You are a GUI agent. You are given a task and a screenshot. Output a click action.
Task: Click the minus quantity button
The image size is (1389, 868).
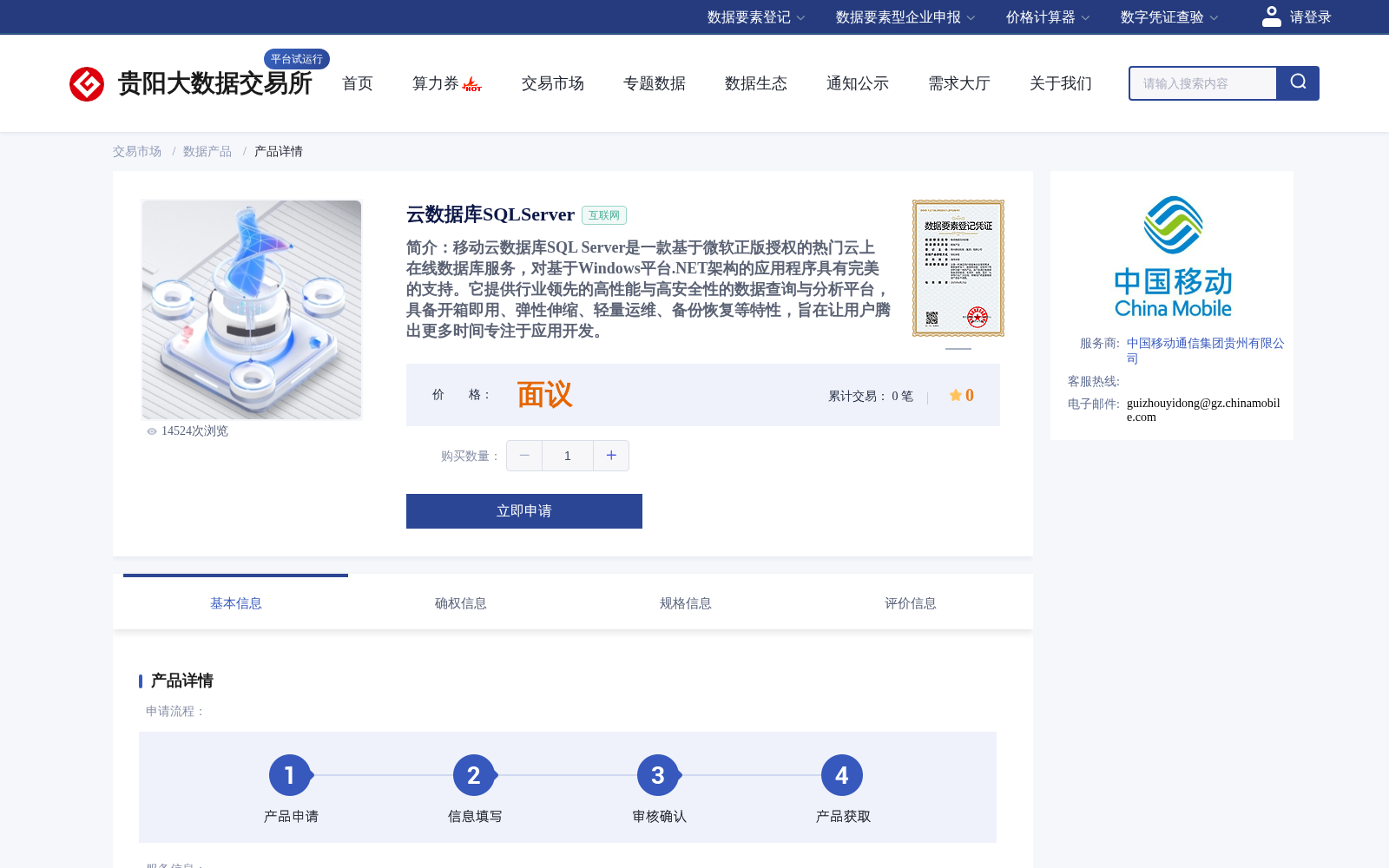tap(524, 456)
